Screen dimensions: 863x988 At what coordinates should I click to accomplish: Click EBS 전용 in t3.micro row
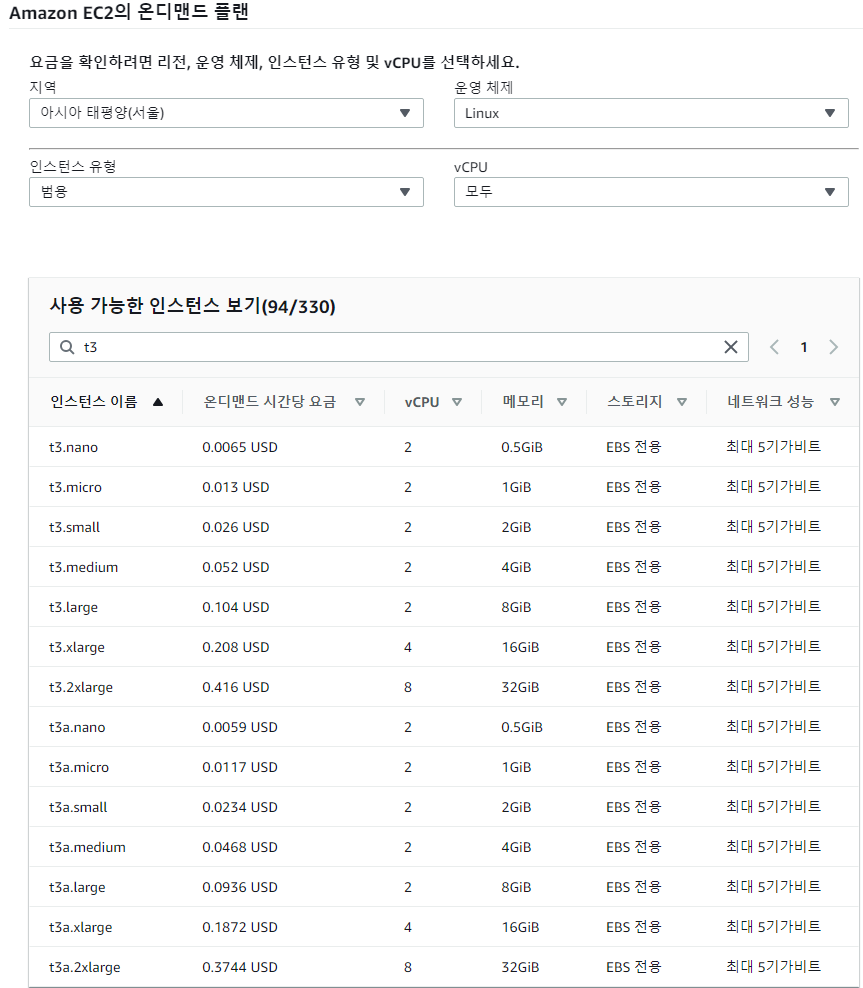click(x=634, y=487)
